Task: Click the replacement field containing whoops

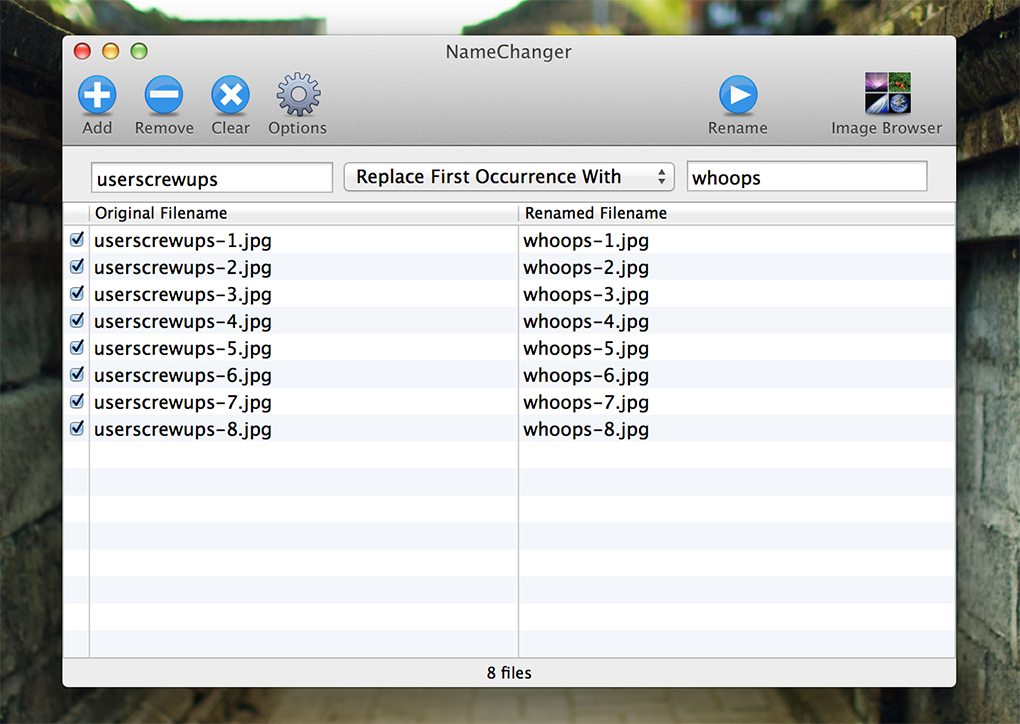Action: pyautogui.click(x=807, y=176)
